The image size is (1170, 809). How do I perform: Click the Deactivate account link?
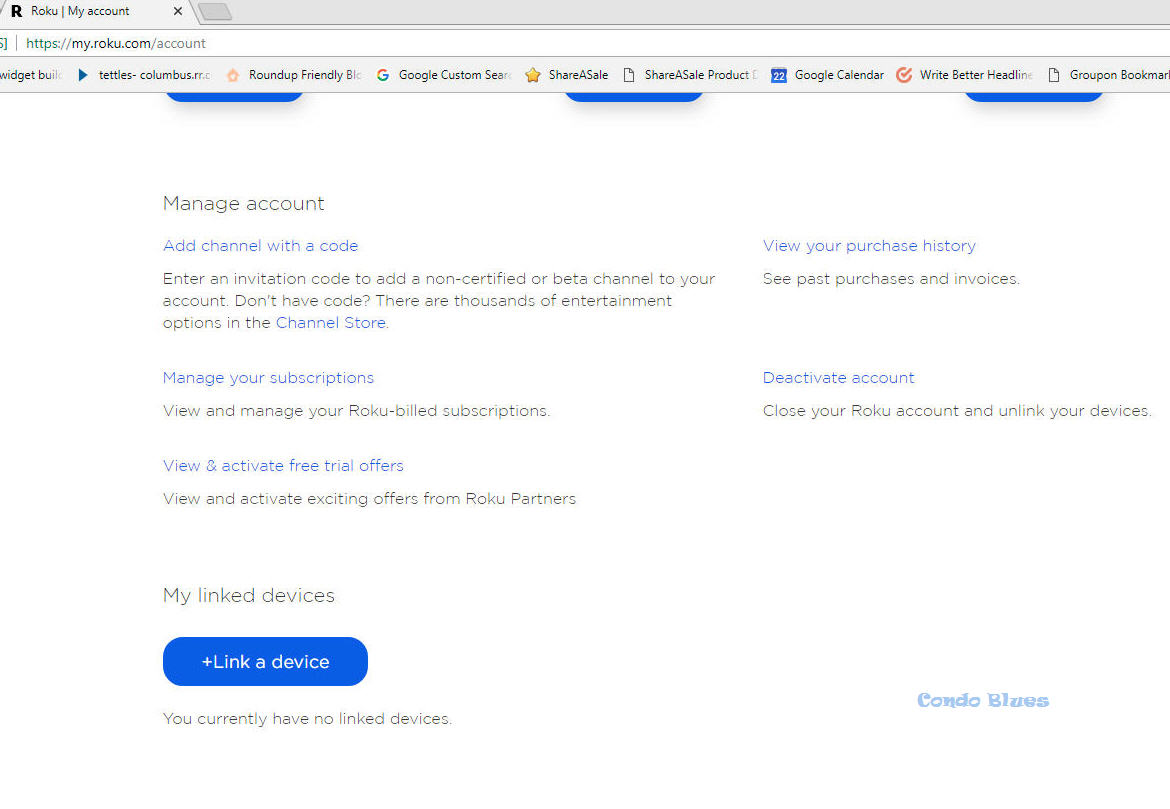coord(839,378)
